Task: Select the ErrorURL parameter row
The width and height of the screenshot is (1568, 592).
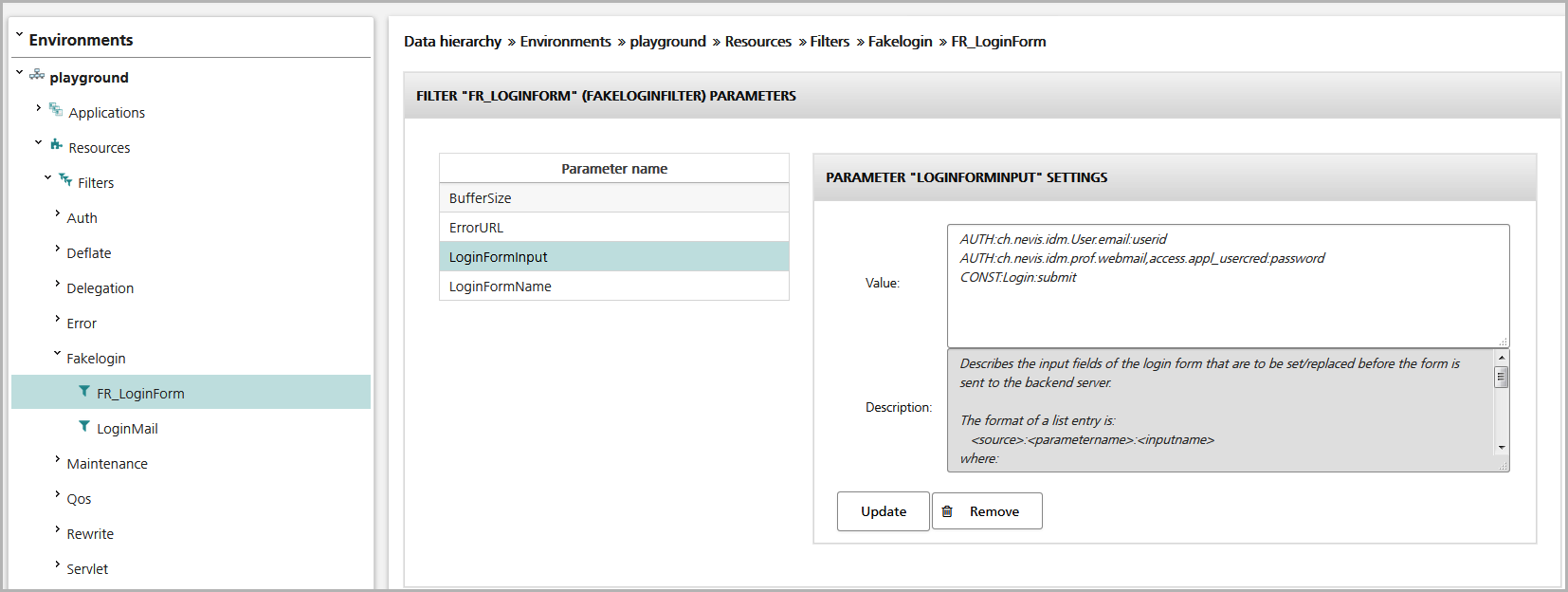Action: [x=614, y=227]
